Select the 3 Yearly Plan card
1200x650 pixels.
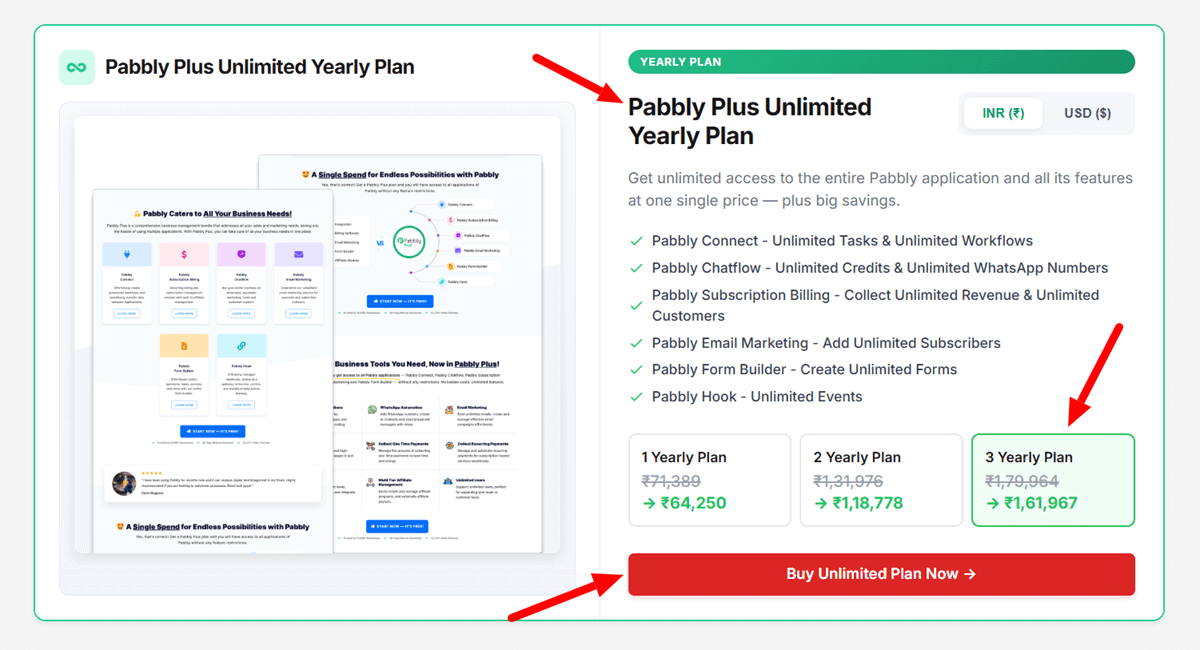click(1053, 480)
